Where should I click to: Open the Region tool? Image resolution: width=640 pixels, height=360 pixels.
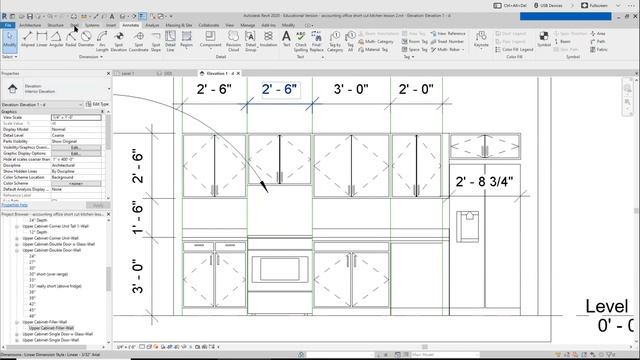click(x=187, y=40)
